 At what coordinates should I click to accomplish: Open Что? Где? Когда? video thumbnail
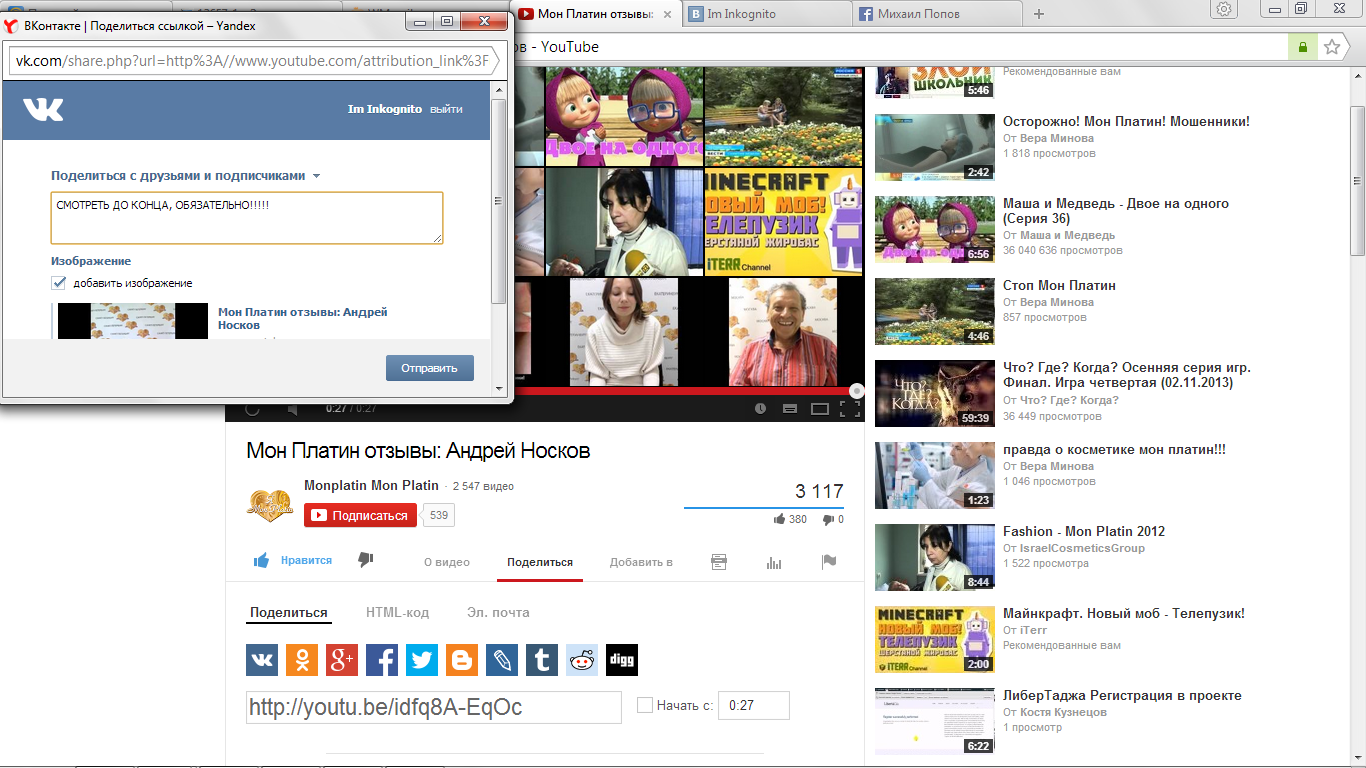coord(934,393)
